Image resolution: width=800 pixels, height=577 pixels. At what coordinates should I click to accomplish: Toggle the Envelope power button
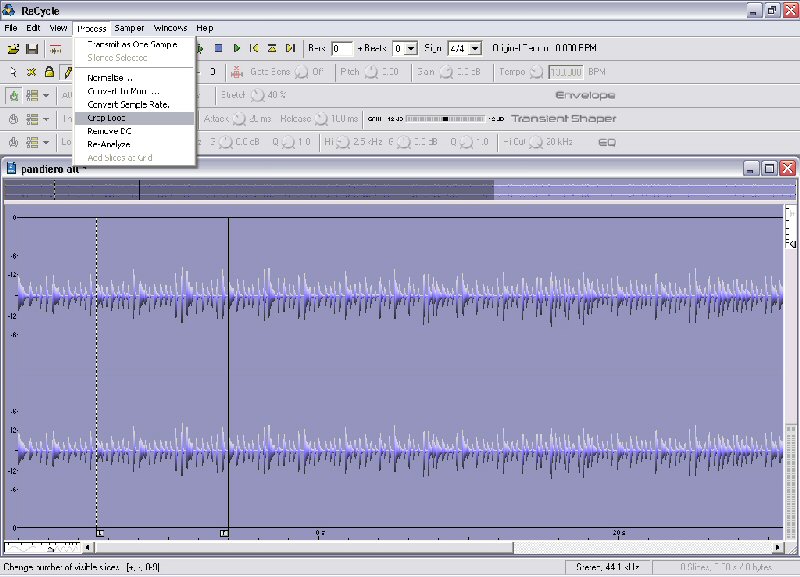(14, 96)
